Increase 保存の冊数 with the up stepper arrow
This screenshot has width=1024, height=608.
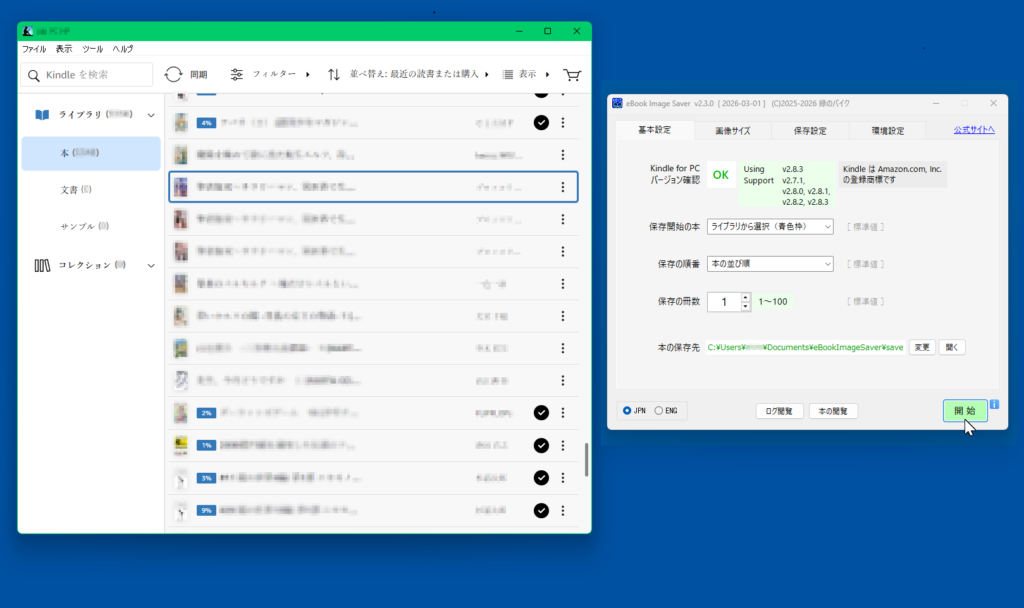tap(745, 297)
